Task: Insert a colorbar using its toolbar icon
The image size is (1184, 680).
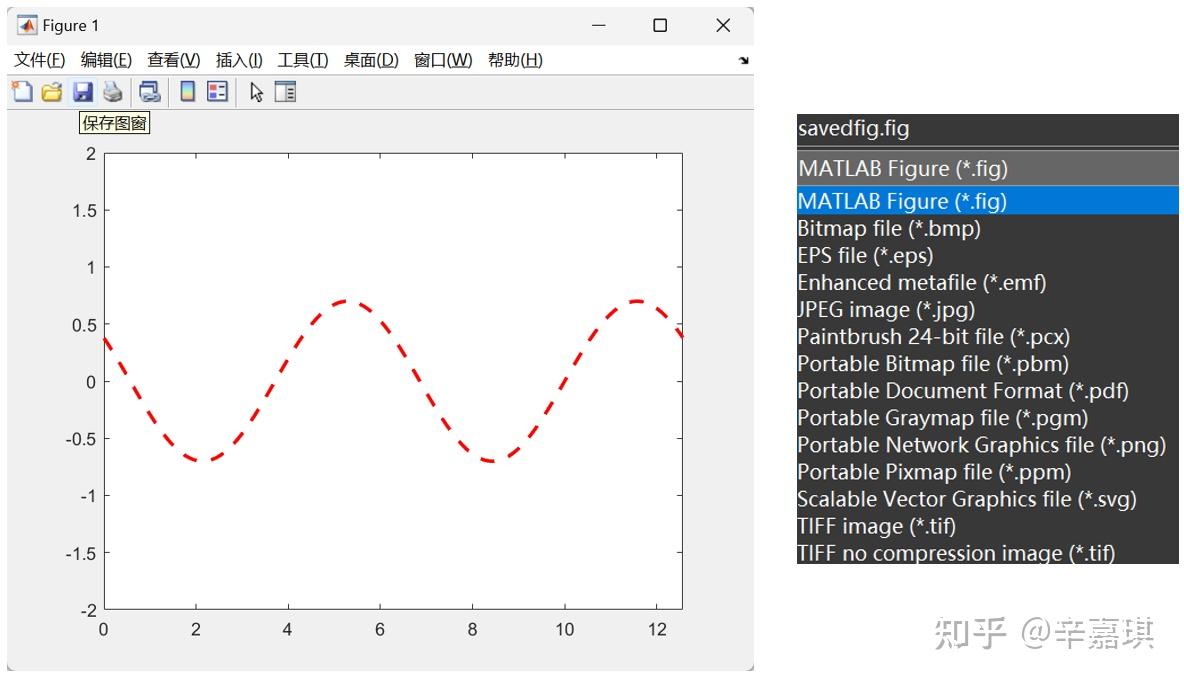Action: click(x=185, y=91)
